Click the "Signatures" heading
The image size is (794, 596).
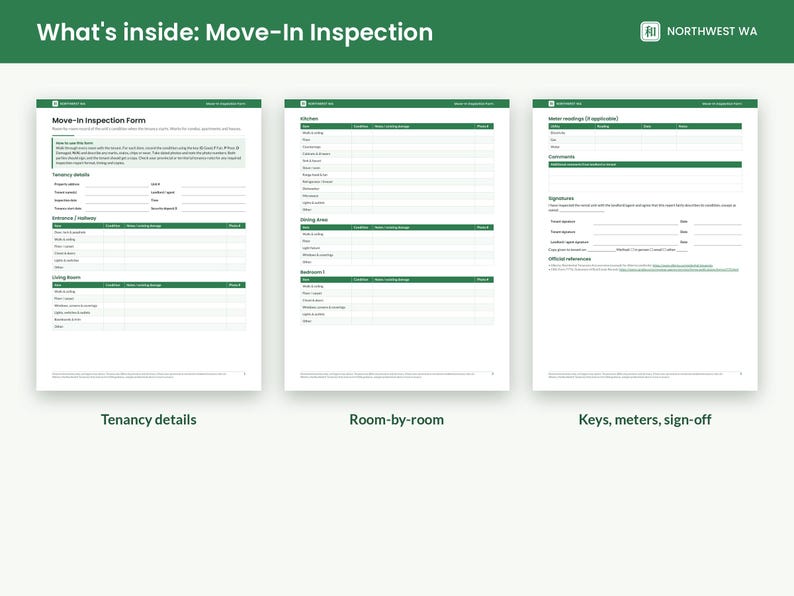coord(561,198)
